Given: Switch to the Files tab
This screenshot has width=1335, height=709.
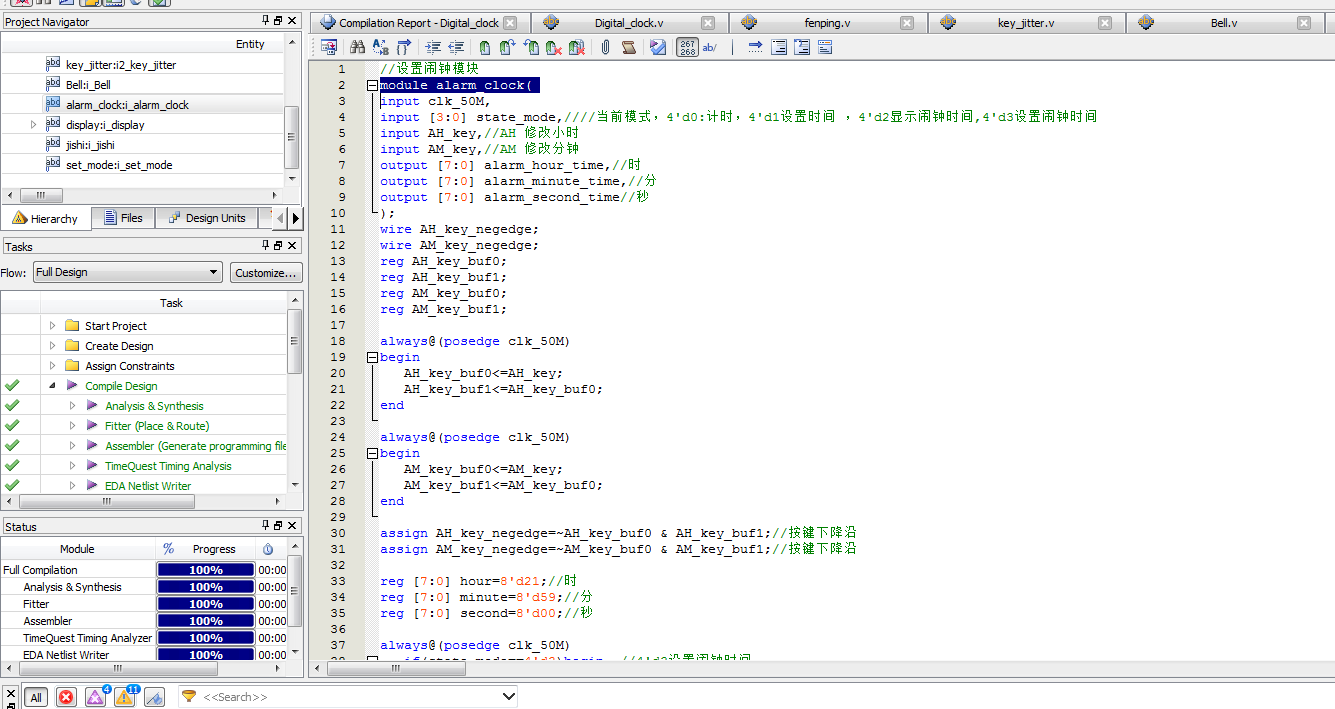Looking at the screenshot, I should (122, 218).
